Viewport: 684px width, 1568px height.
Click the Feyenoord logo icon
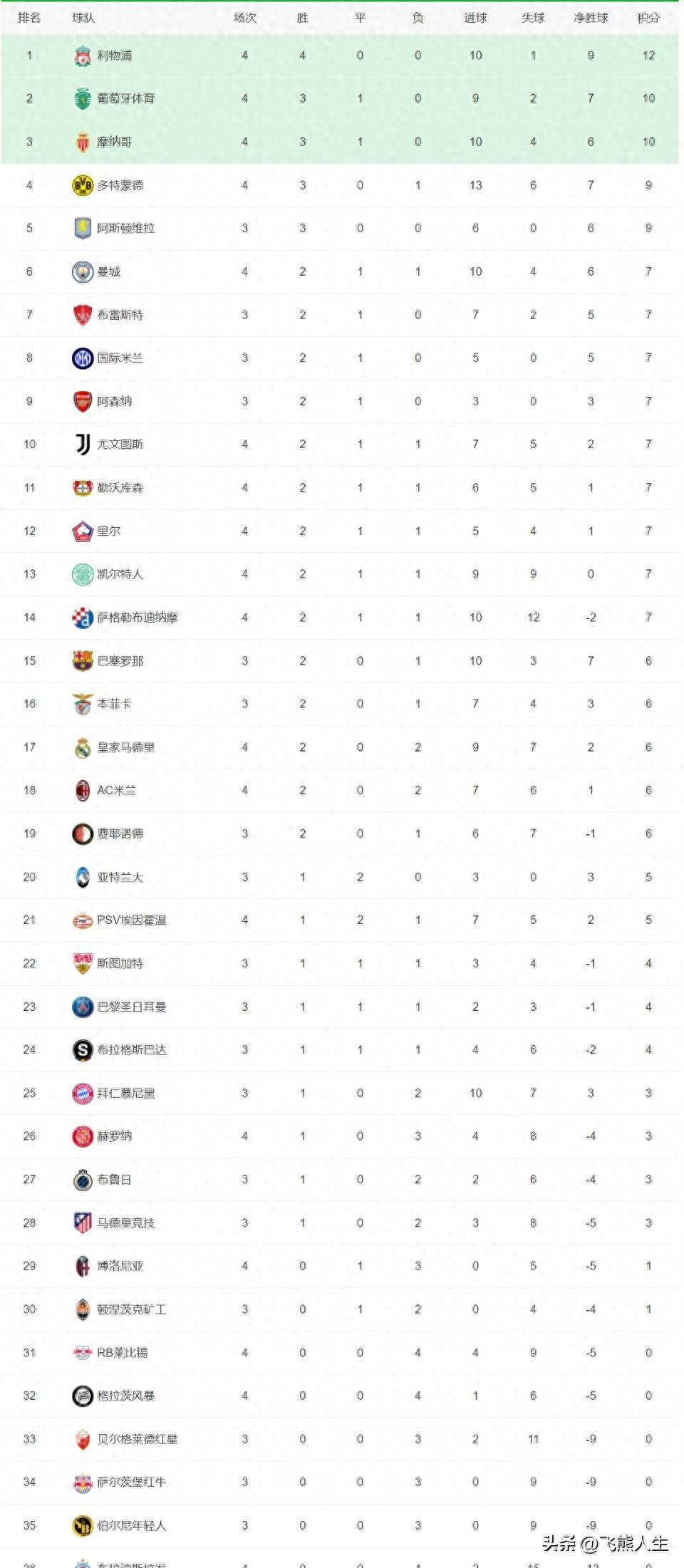pos(83,834)
